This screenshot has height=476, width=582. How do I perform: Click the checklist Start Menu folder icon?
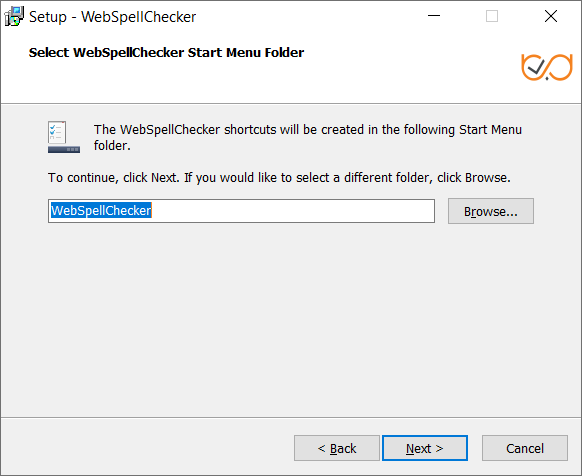[64, 137]
